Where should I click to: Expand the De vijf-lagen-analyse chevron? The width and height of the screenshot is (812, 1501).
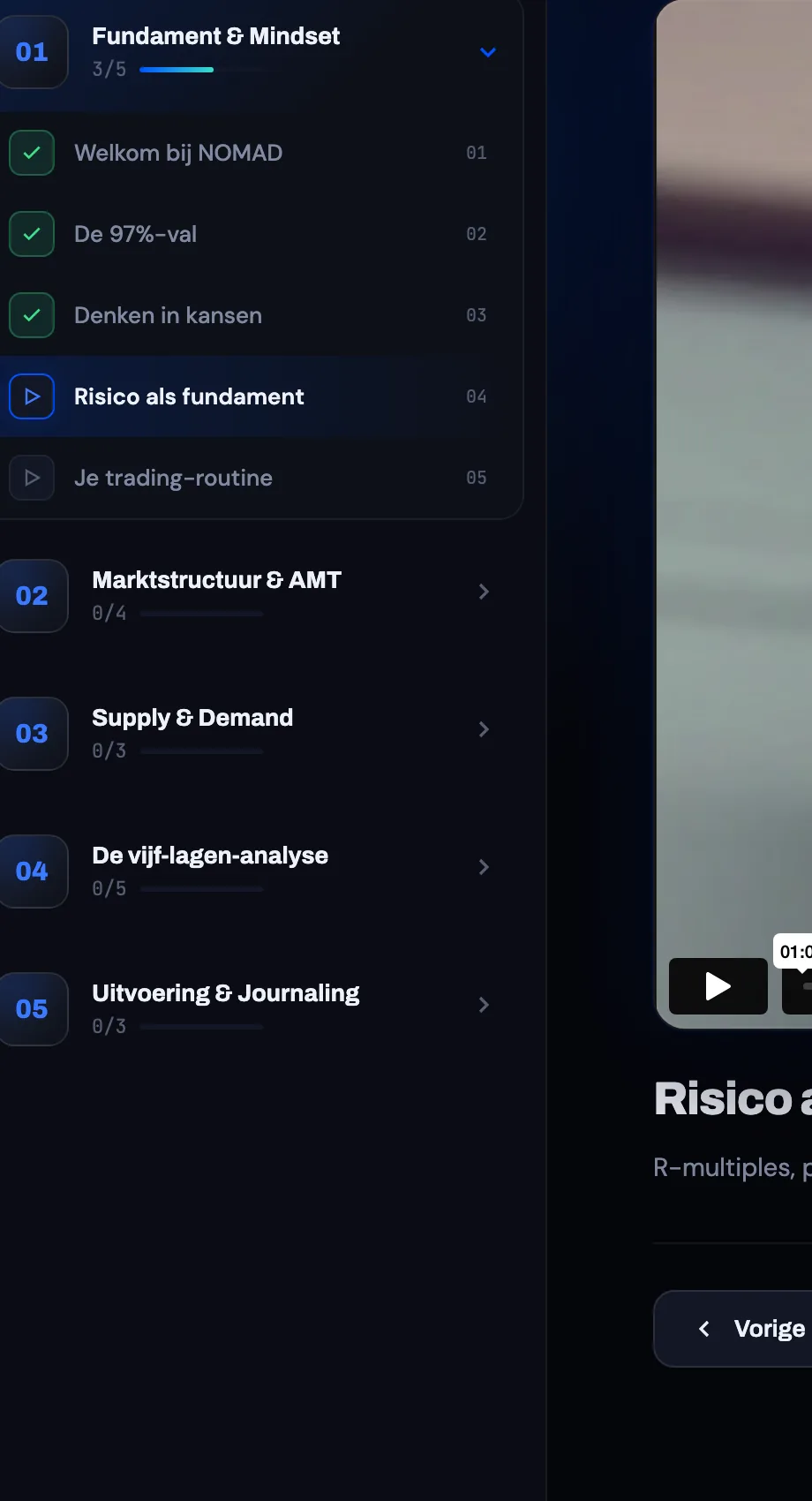(484, 867)
